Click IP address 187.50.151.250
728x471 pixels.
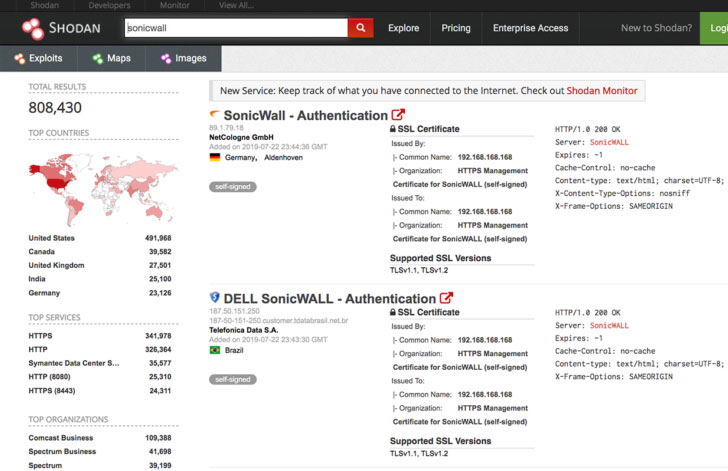(x=234, y=311)
